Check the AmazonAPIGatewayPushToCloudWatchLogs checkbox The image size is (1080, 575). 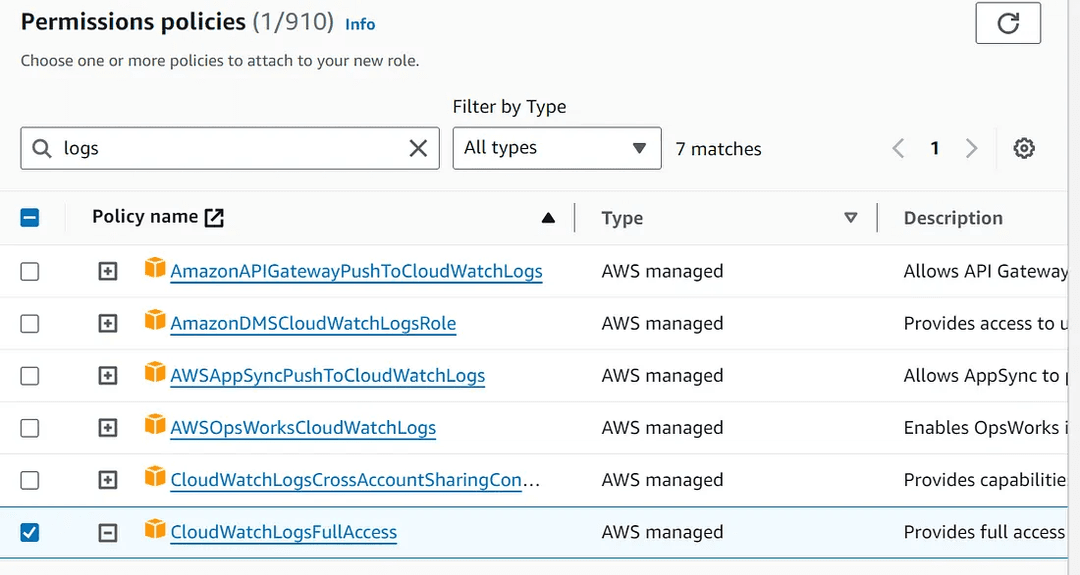[x=30, y=271]
